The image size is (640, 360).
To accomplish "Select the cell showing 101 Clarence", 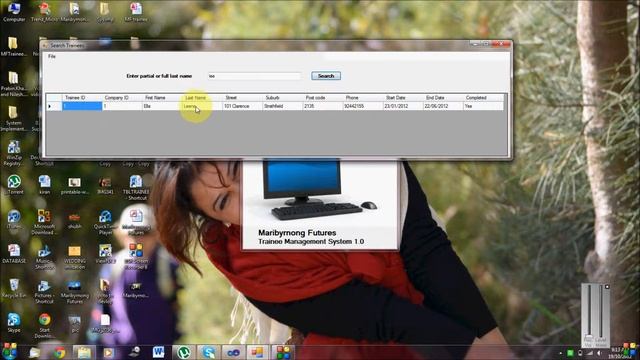I will [x=242, y=106].
